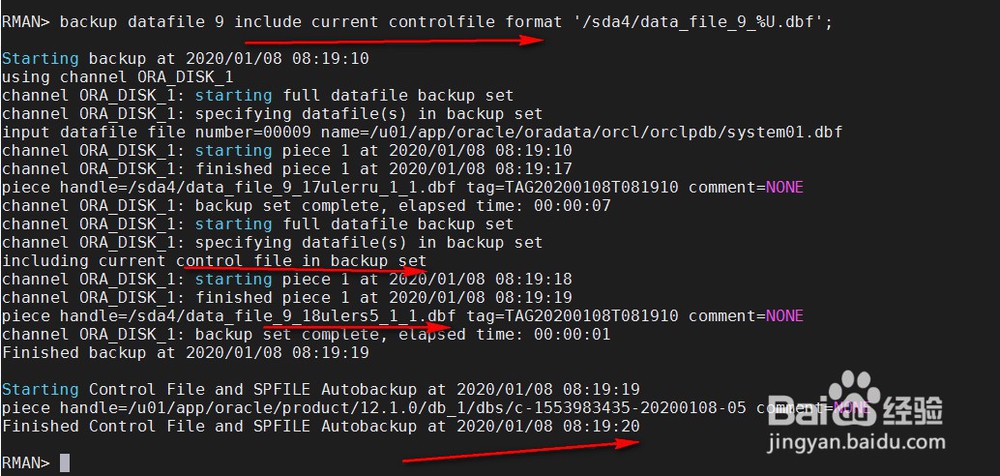Click the red arrow beside the bottom RMAN prompt
Viewport: 1000px width, 476px height.
(x=520, y=450)
